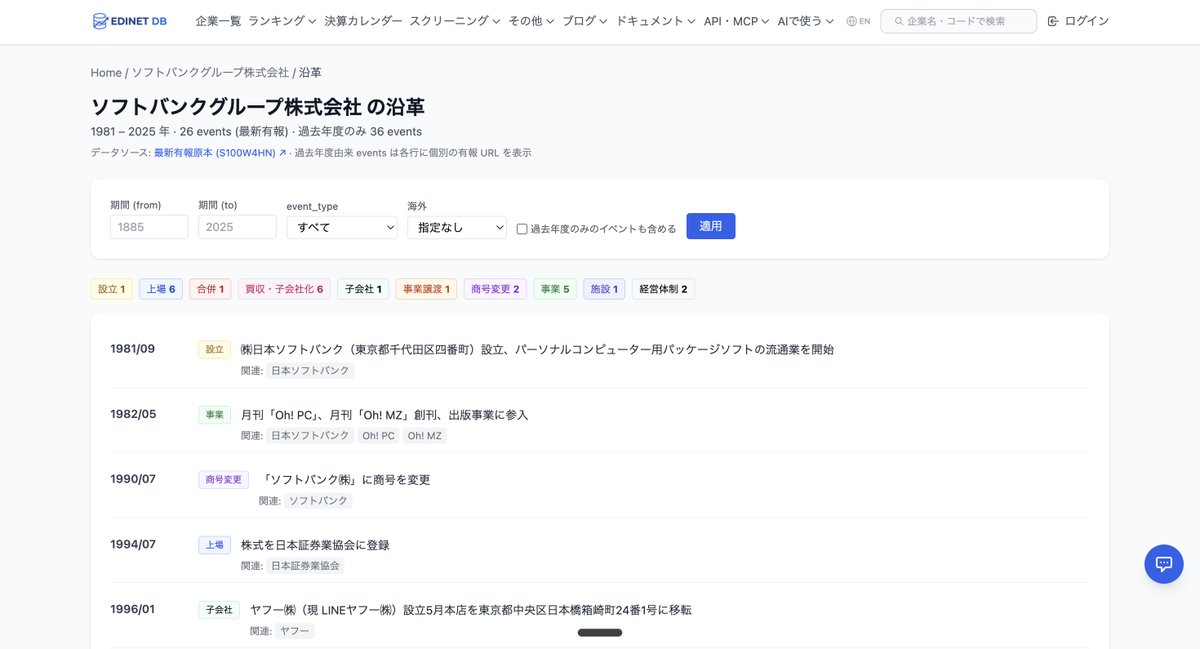Click the 子会社 tag on 1996/01 row

(x=219, y=609)
